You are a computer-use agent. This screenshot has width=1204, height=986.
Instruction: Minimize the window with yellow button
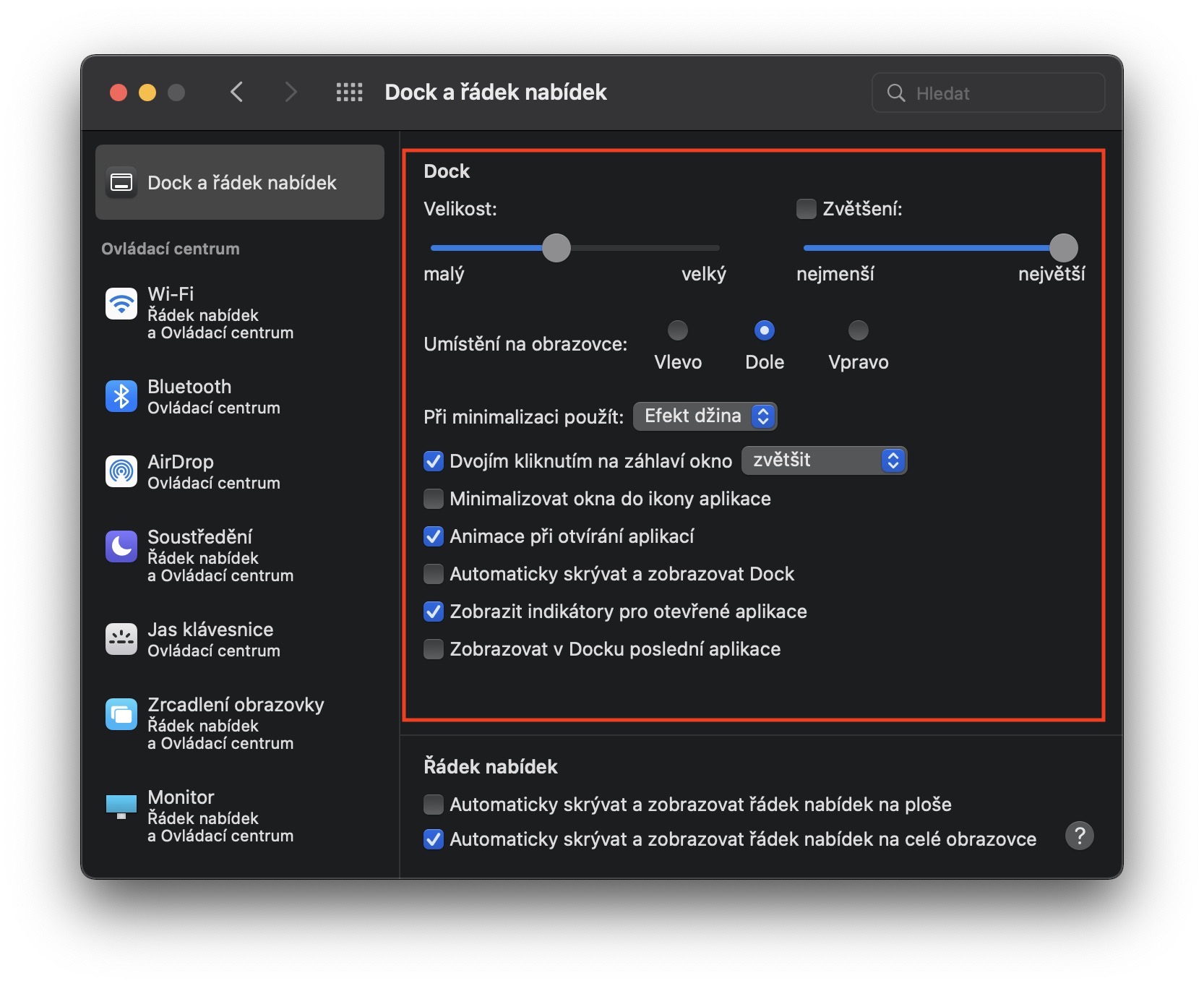click(147, 93)
